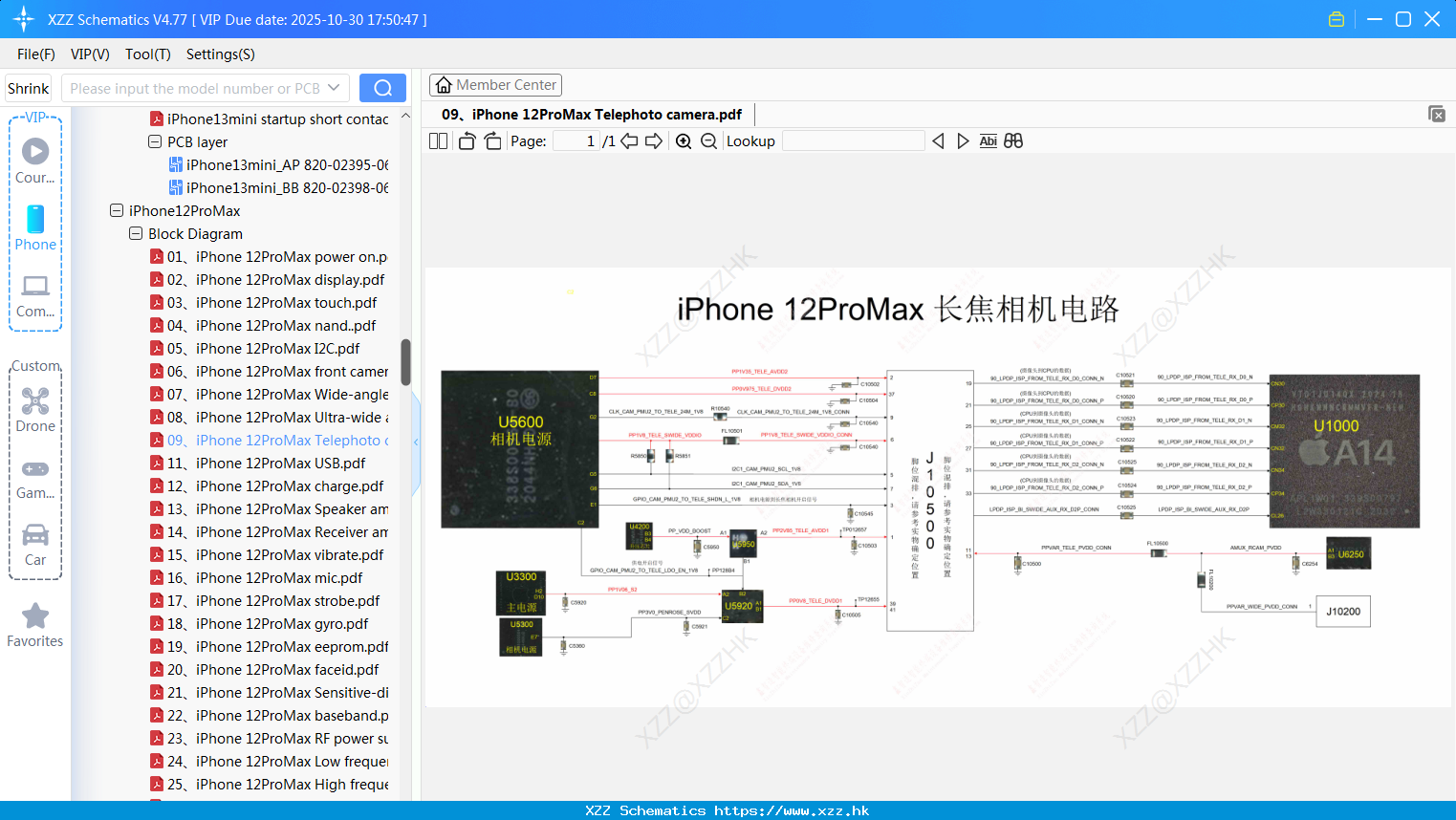This screenshot has width=1456, height=820.
Task: Open iPhone13mini_BB 820-02398 PCB file
Action: (x=278, y=187)
